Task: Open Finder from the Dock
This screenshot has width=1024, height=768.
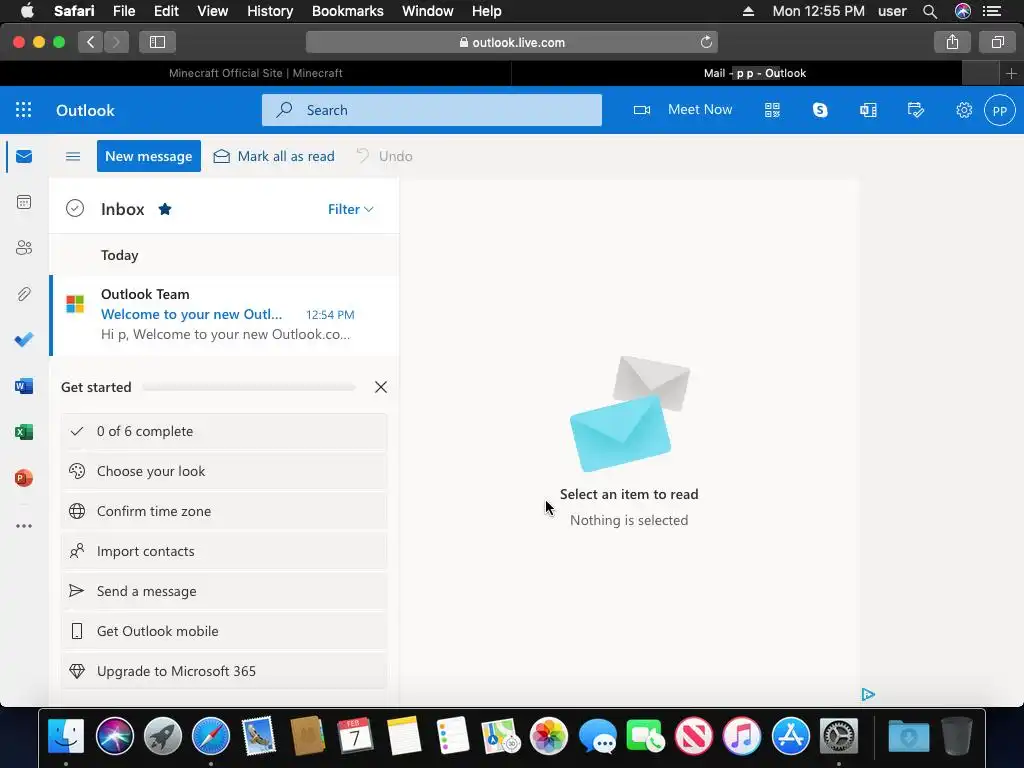Action: [66, 735]
